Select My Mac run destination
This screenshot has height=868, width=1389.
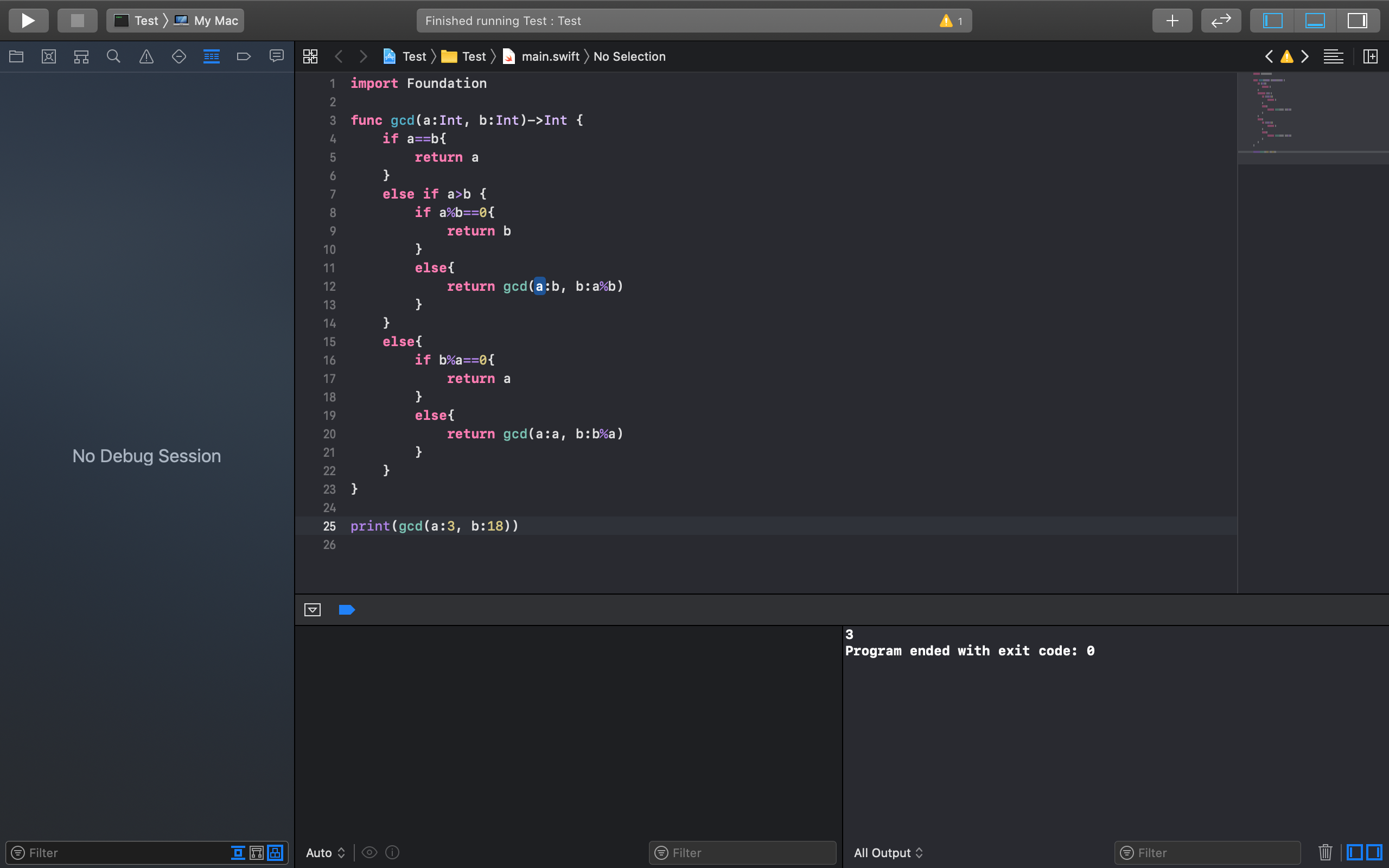click(215, 21)
